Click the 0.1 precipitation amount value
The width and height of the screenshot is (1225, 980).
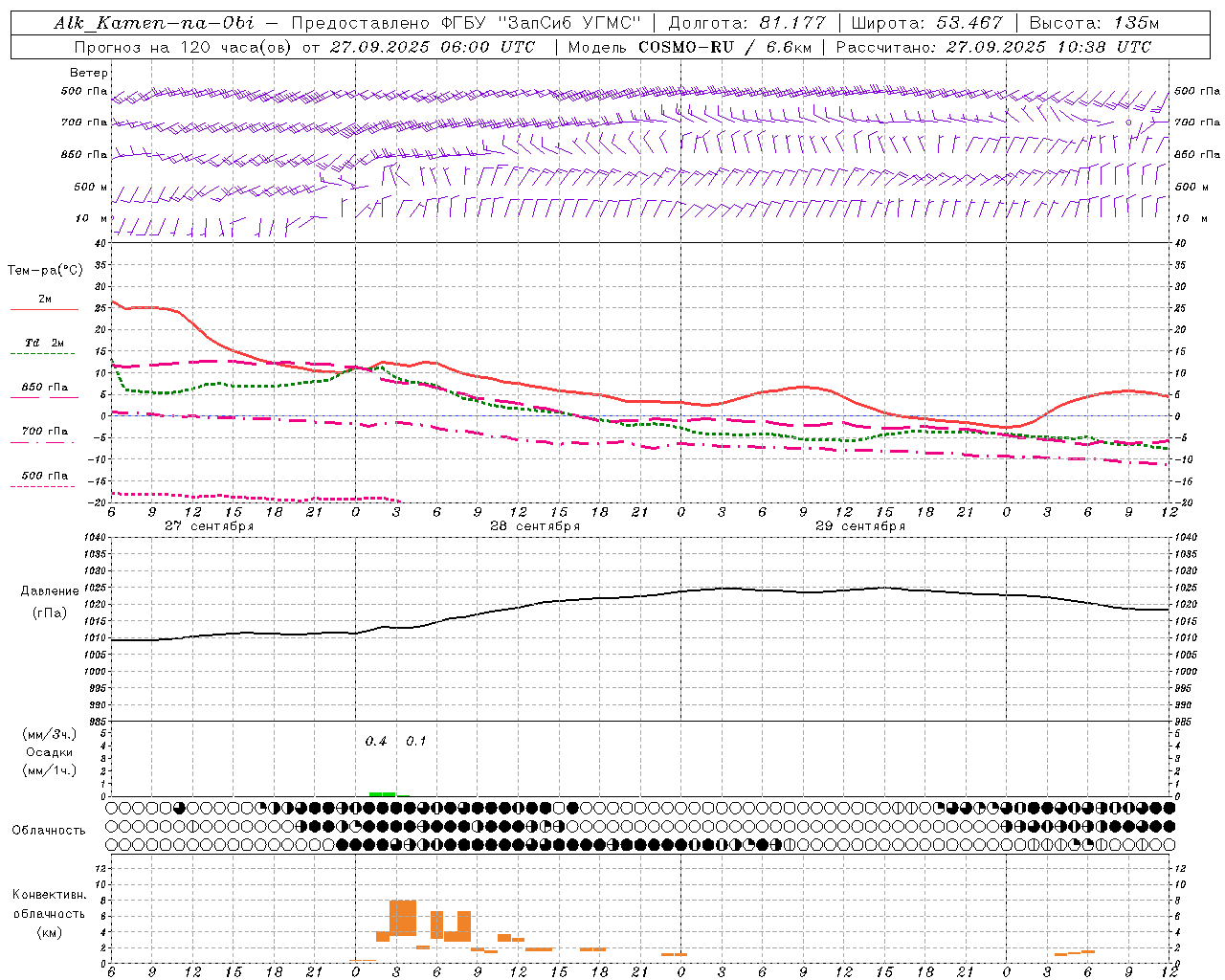[x=416, y=742]
